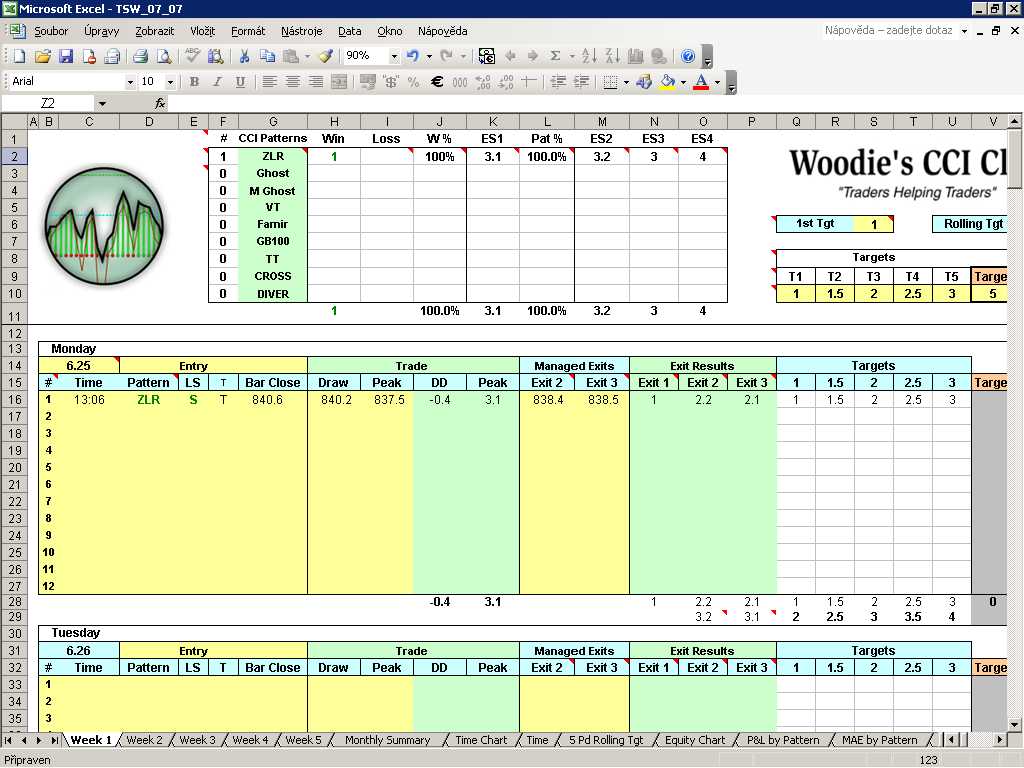The image size is (1024, 768).
Task: Activate the Format Painter brush
Action: 326,56
